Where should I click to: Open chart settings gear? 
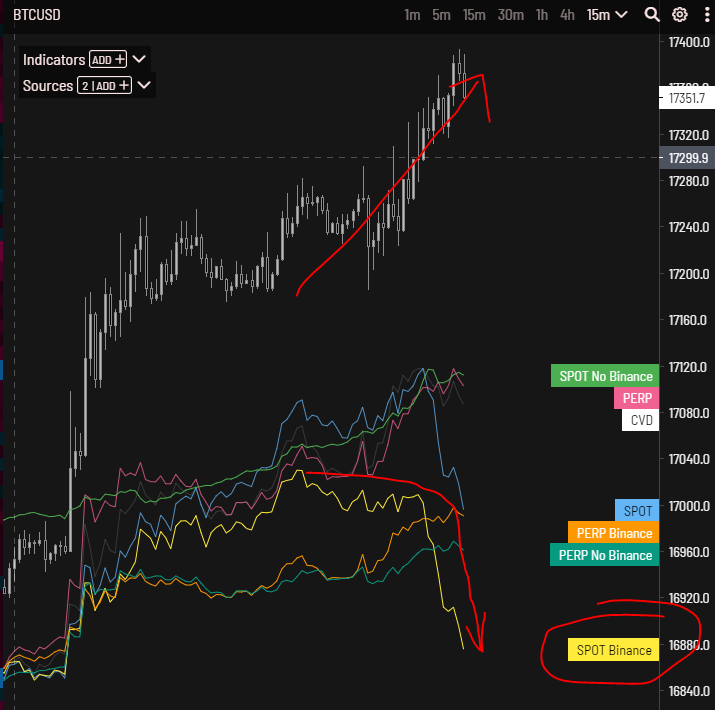679,15
